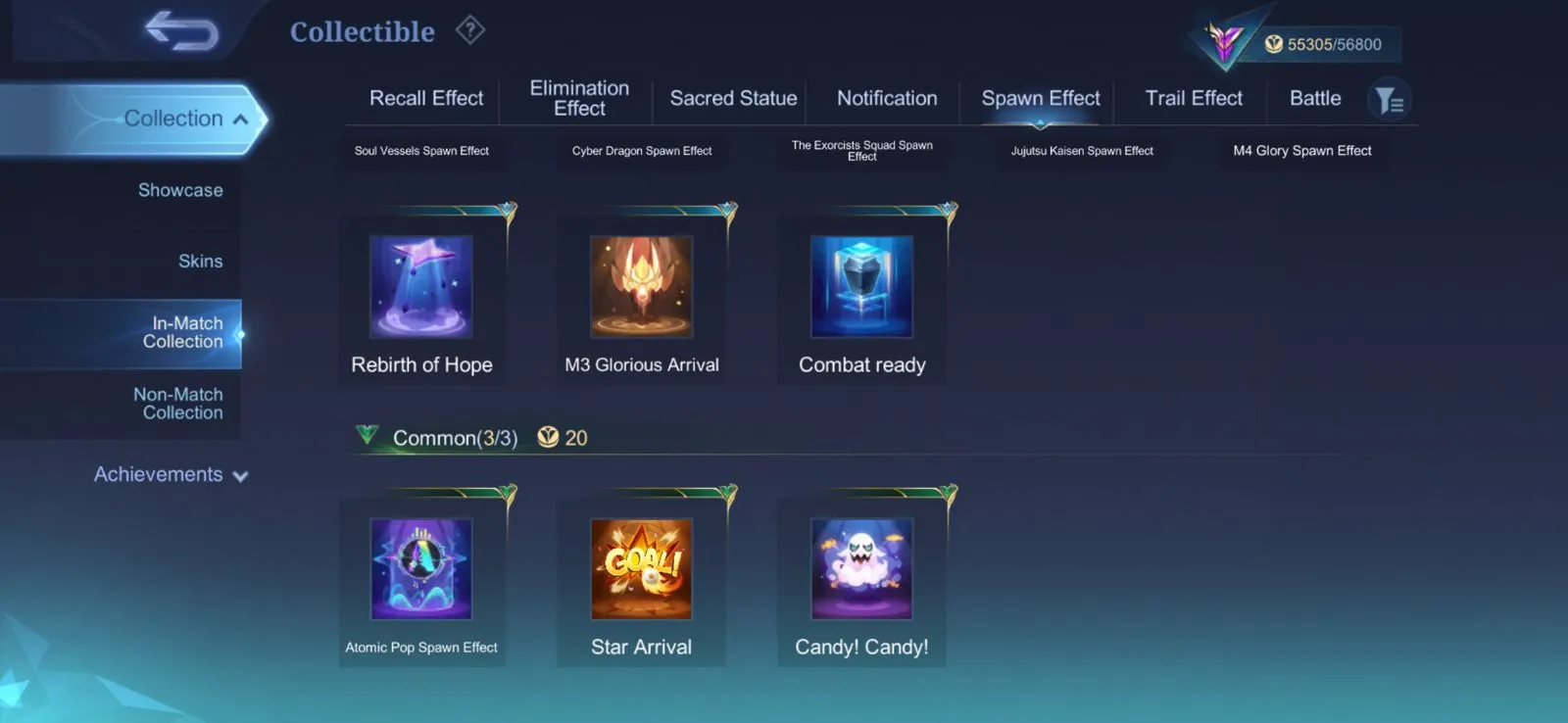Screen dimensions: 1568x723
Task: Open the Showcase sidebar entry
Action: click(180, 190)
